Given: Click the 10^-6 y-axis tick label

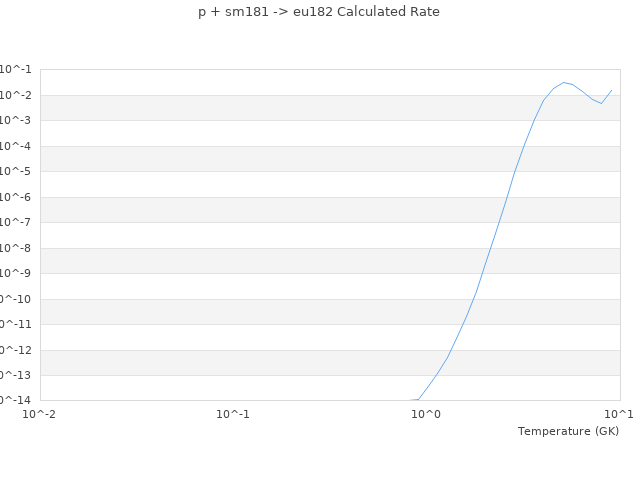Looking at the screenshot, I should pyautogui.click(x=14, y=197).
